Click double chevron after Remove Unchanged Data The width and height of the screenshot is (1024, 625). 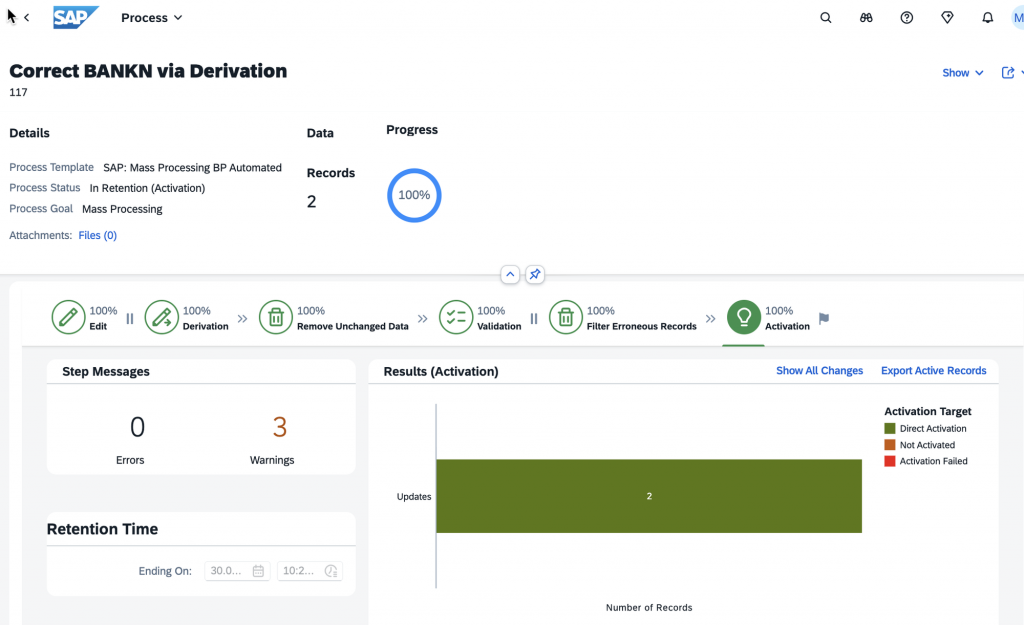coord(423,319)
